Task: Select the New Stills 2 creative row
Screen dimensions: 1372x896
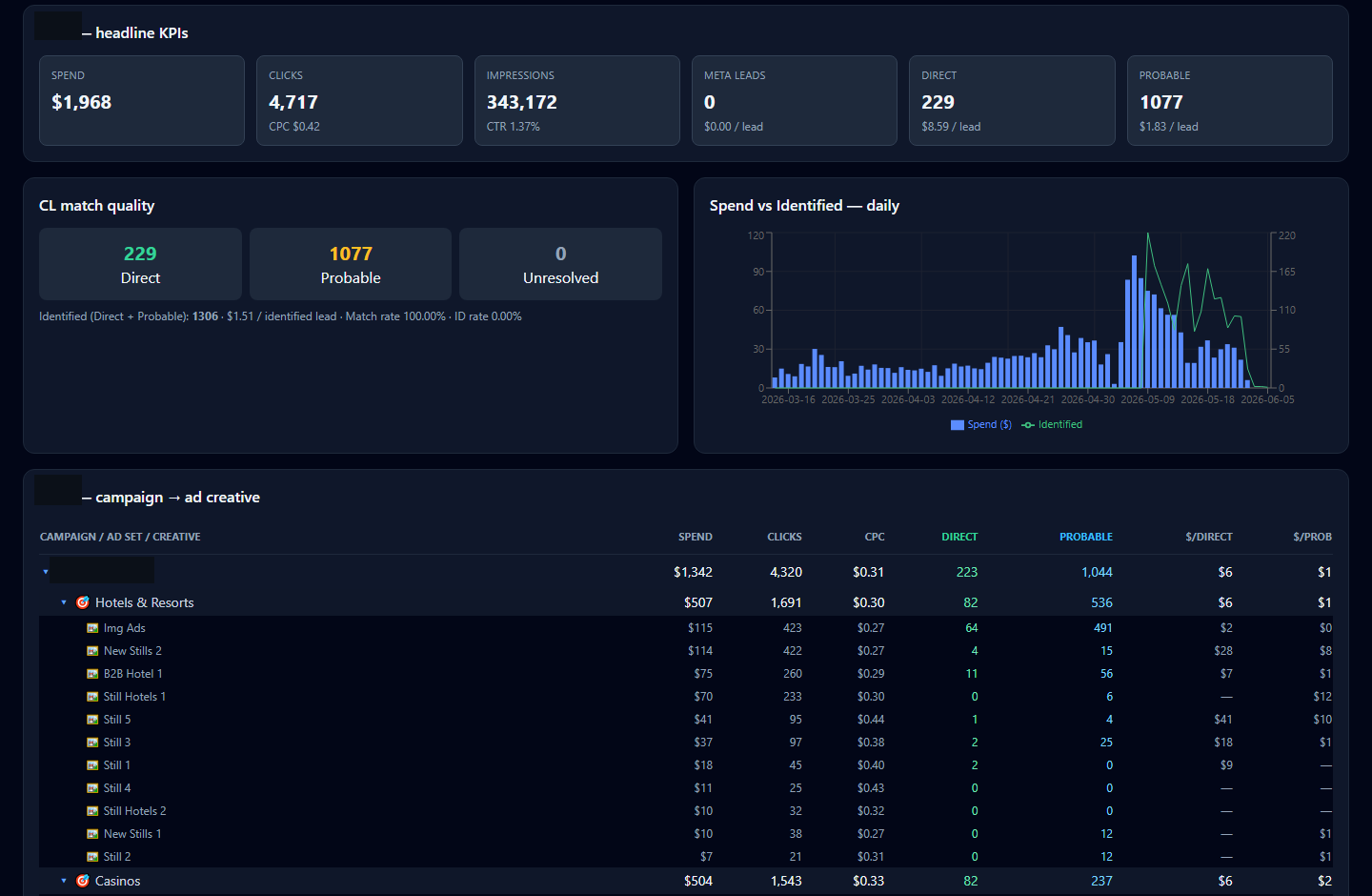Action: coord(686,651)
